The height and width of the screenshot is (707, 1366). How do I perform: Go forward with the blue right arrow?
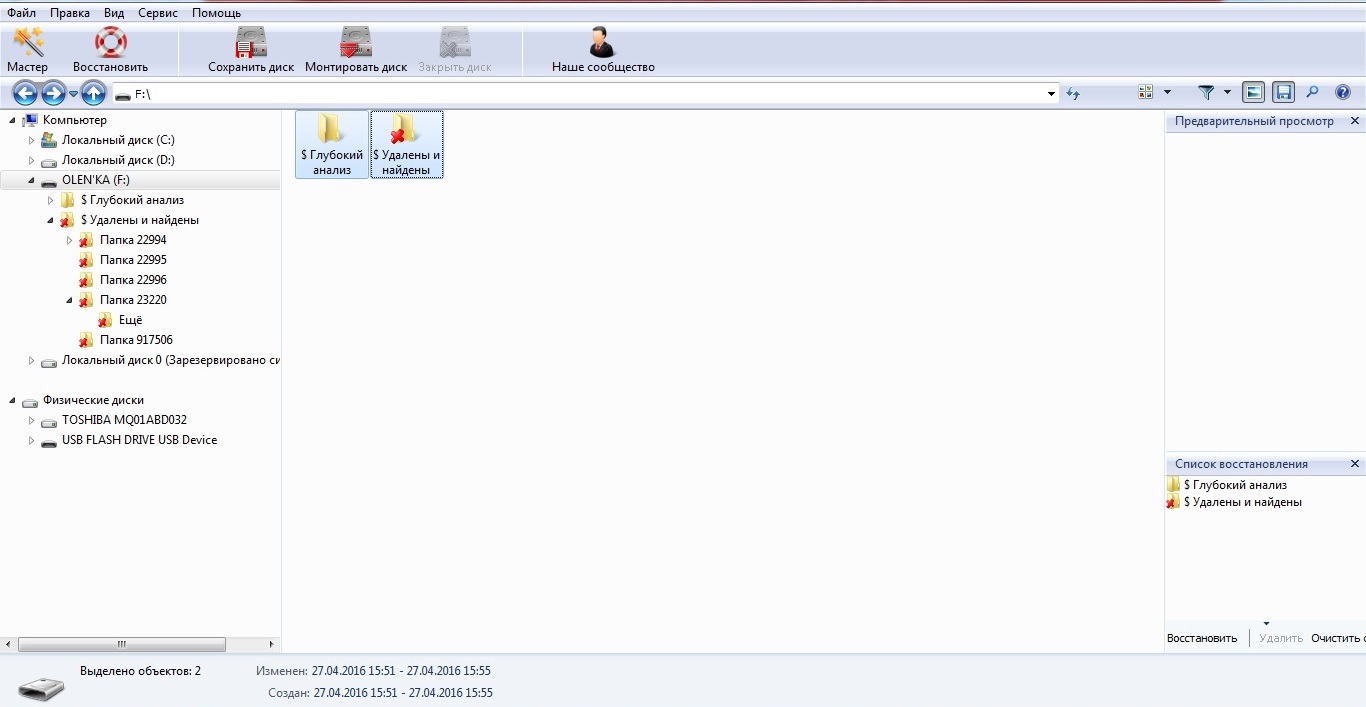(x=53, y=93)
